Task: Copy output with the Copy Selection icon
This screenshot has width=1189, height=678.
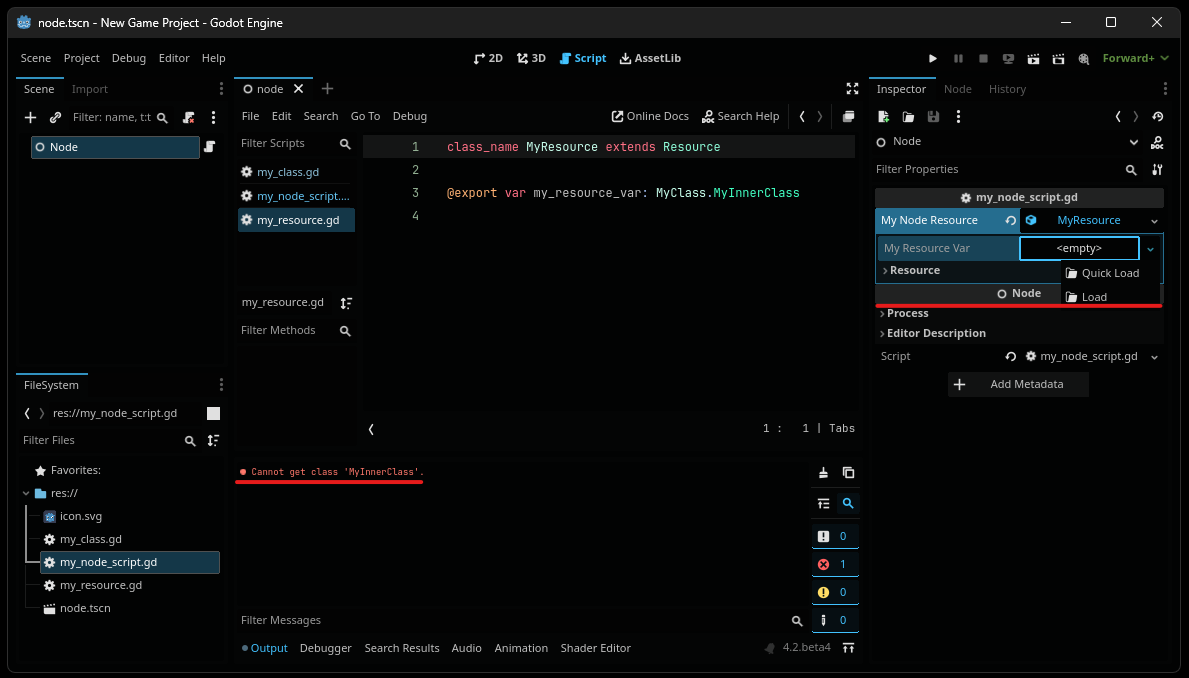Action: click(x=847, y=472)
